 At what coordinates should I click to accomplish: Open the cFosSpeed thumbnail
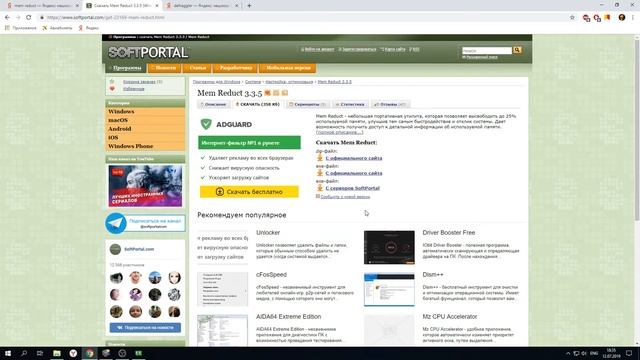tap(222, 289)
